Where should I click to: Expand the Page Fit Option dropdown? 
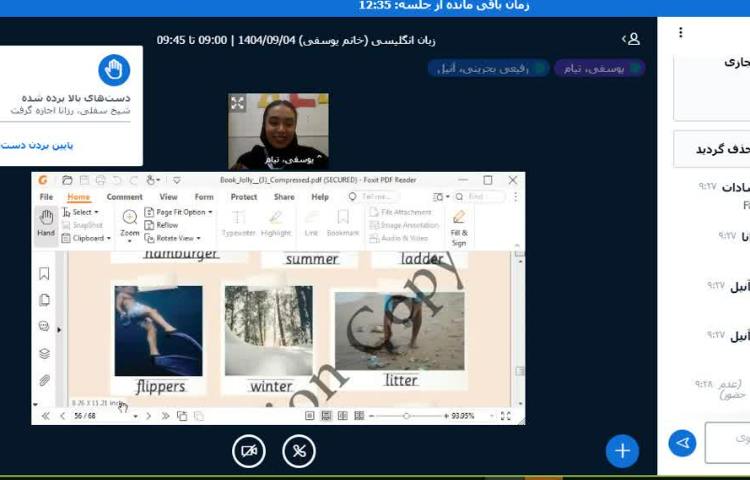click(178, 212)
